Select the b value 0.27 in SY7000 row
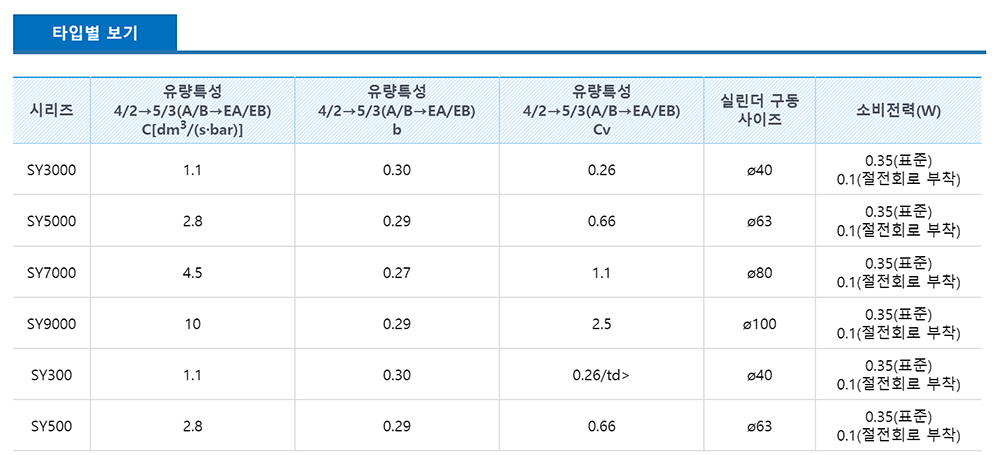Image resolution: width=1000 pixels, height=455 pixels. [x=397, y=272]
